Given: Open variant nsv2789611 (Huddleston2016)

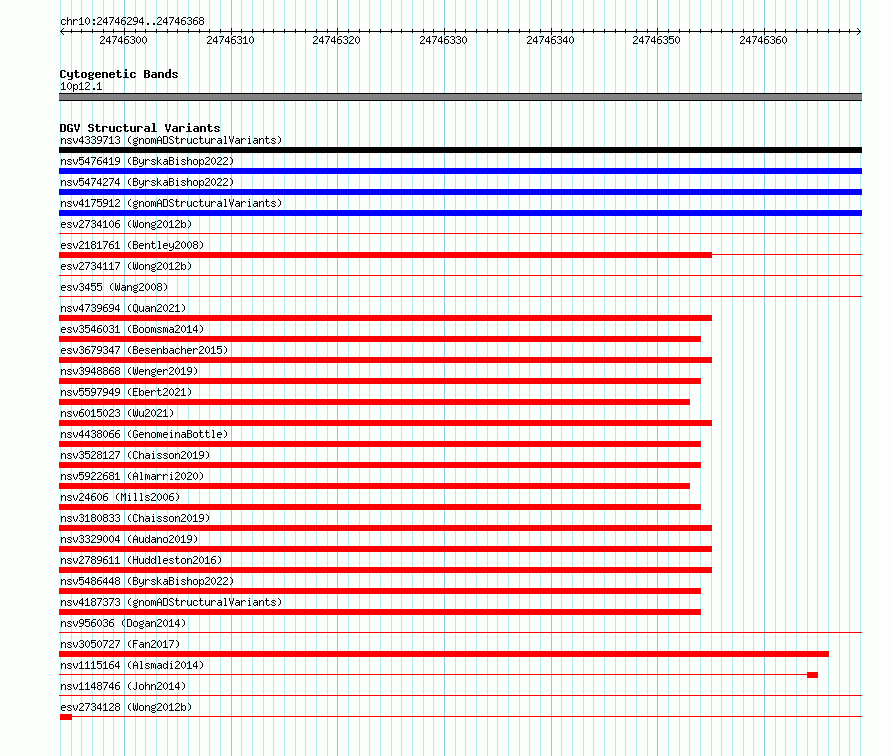Looking at the screenshot, I should tap(141, 560).
